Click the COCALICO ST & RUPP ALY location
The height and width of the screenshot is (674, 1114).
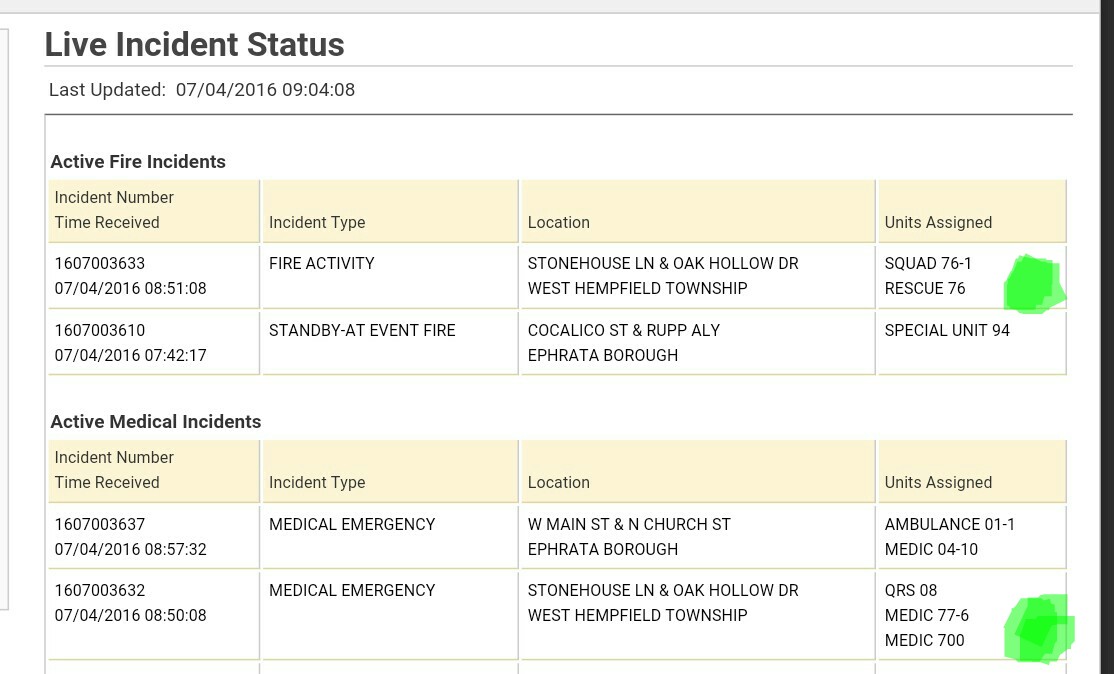click(x=624, y=330)
